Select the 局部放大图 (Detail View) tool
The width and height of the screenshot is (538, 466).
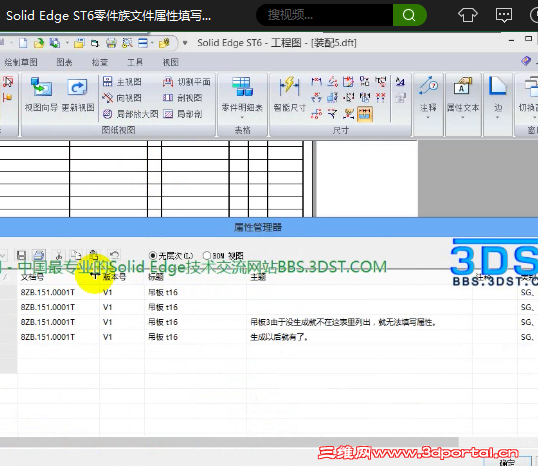pos(130,114)
